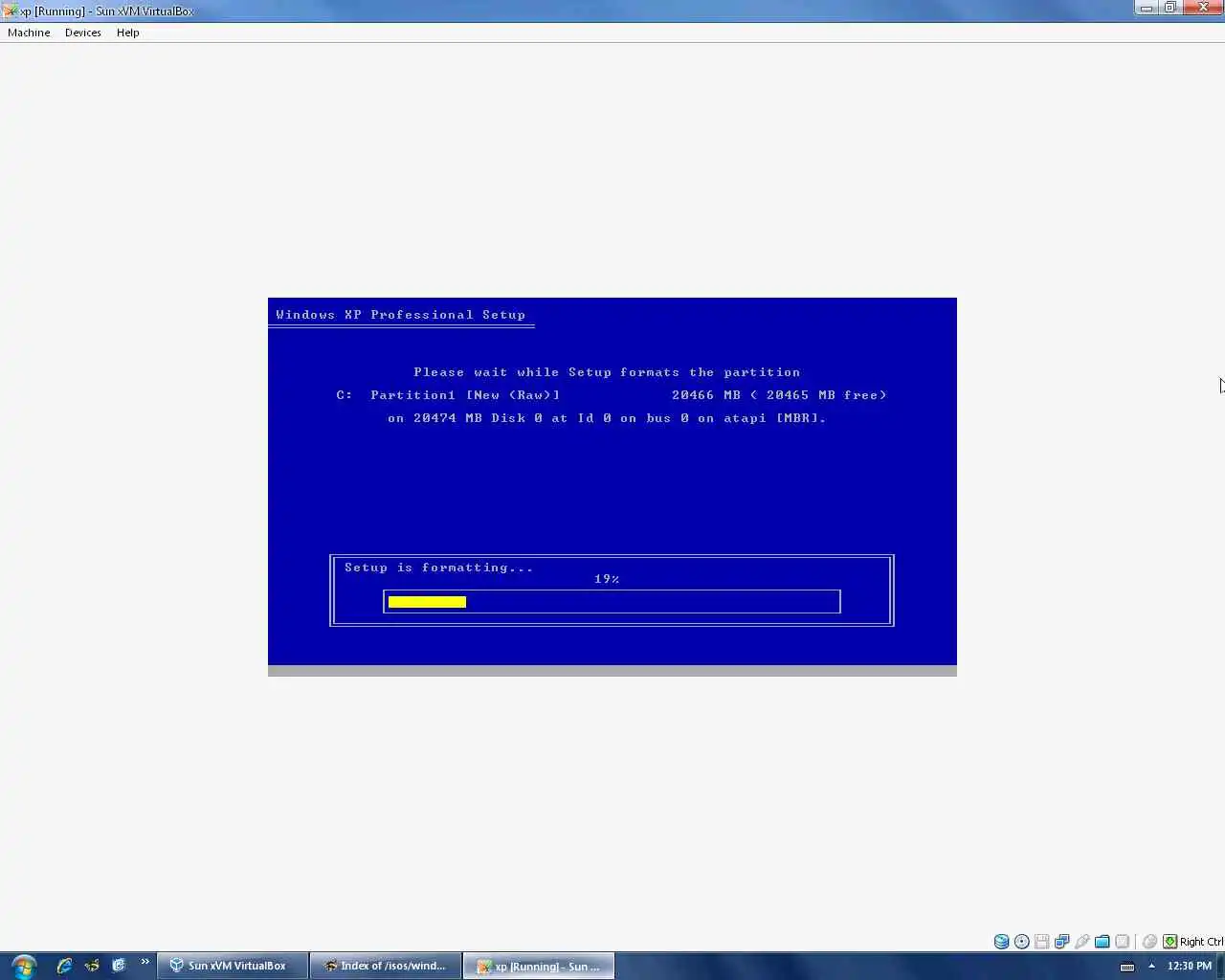Click the 12:30 PM clock
Screen dimensions: 1225x980
pos(1190,966)
